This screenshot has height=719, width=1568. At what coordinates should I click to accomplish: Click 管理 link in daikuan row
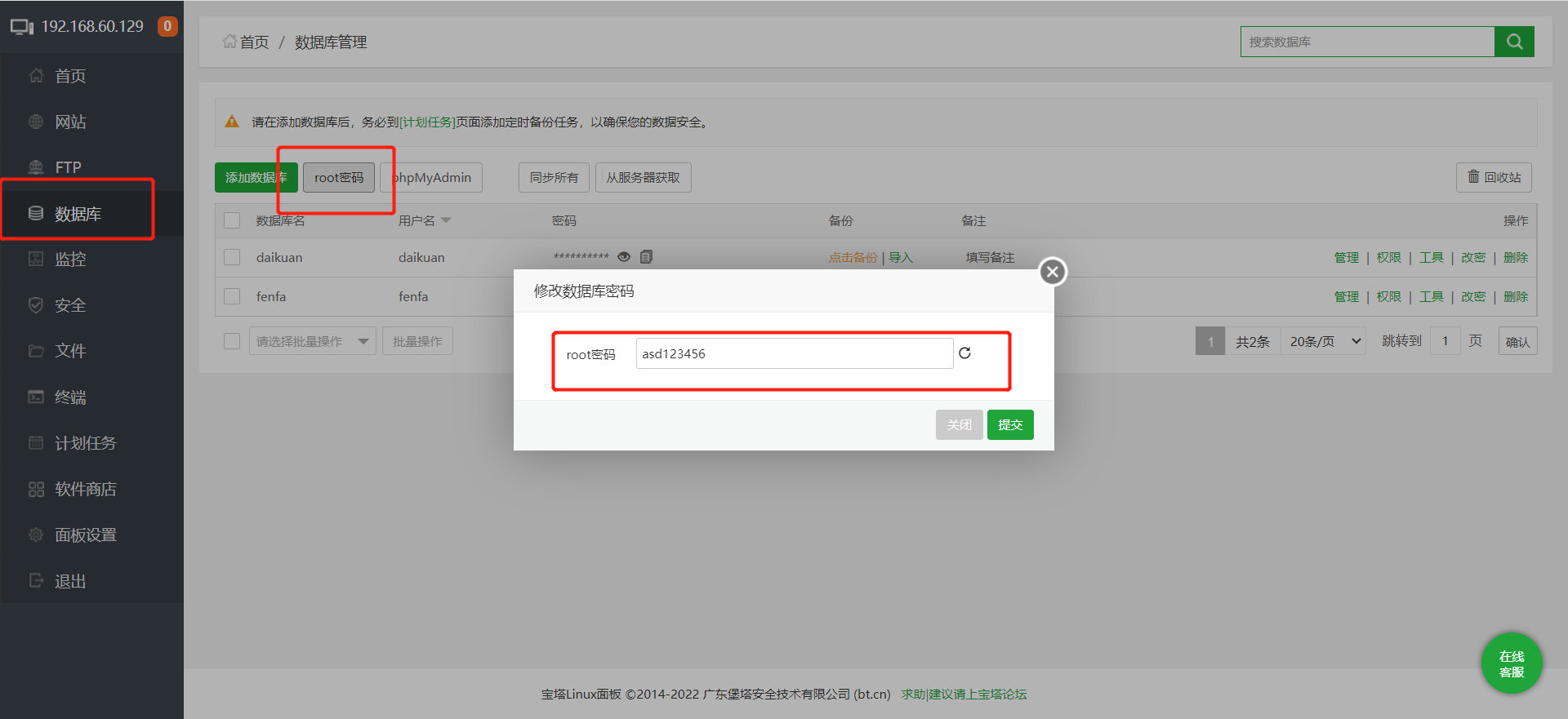[1346, 257]
